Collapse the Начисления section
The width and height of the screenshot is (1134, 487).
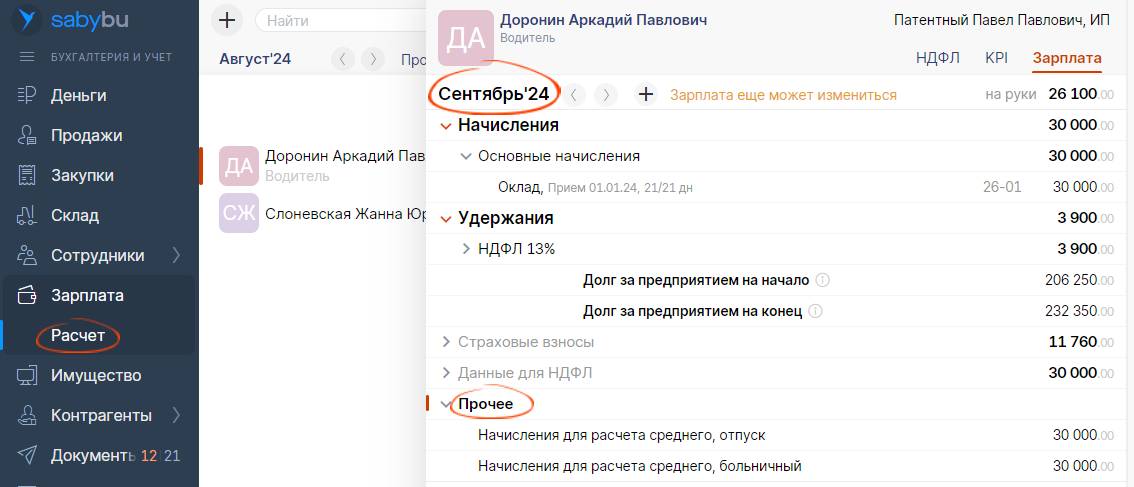pos(446,126)
